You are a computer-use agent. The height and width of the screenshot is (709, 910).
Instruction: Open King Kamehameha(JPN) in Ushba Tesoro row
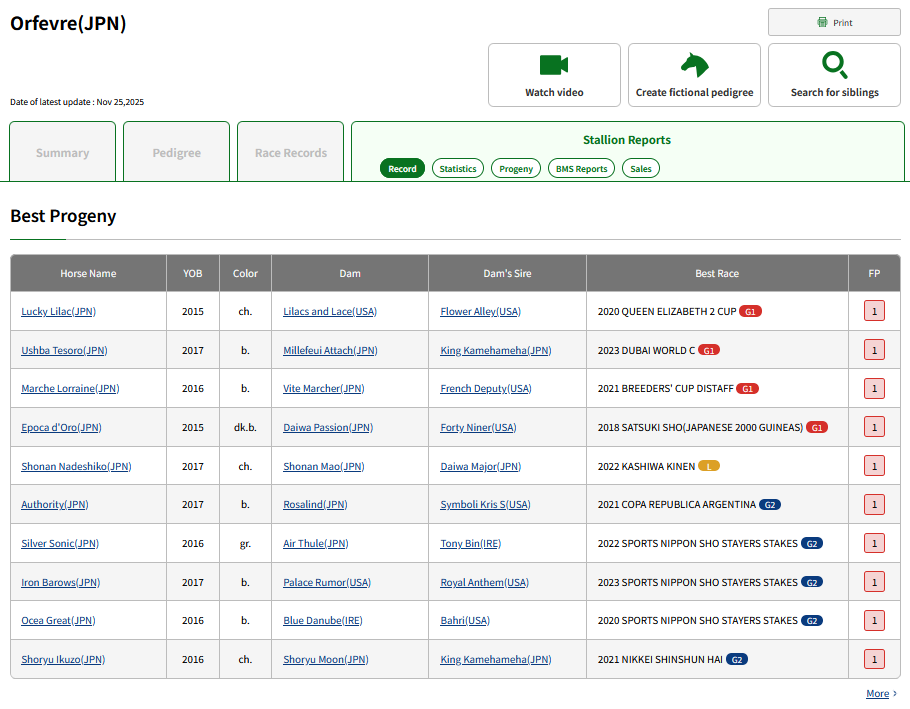tap(496, 350)
